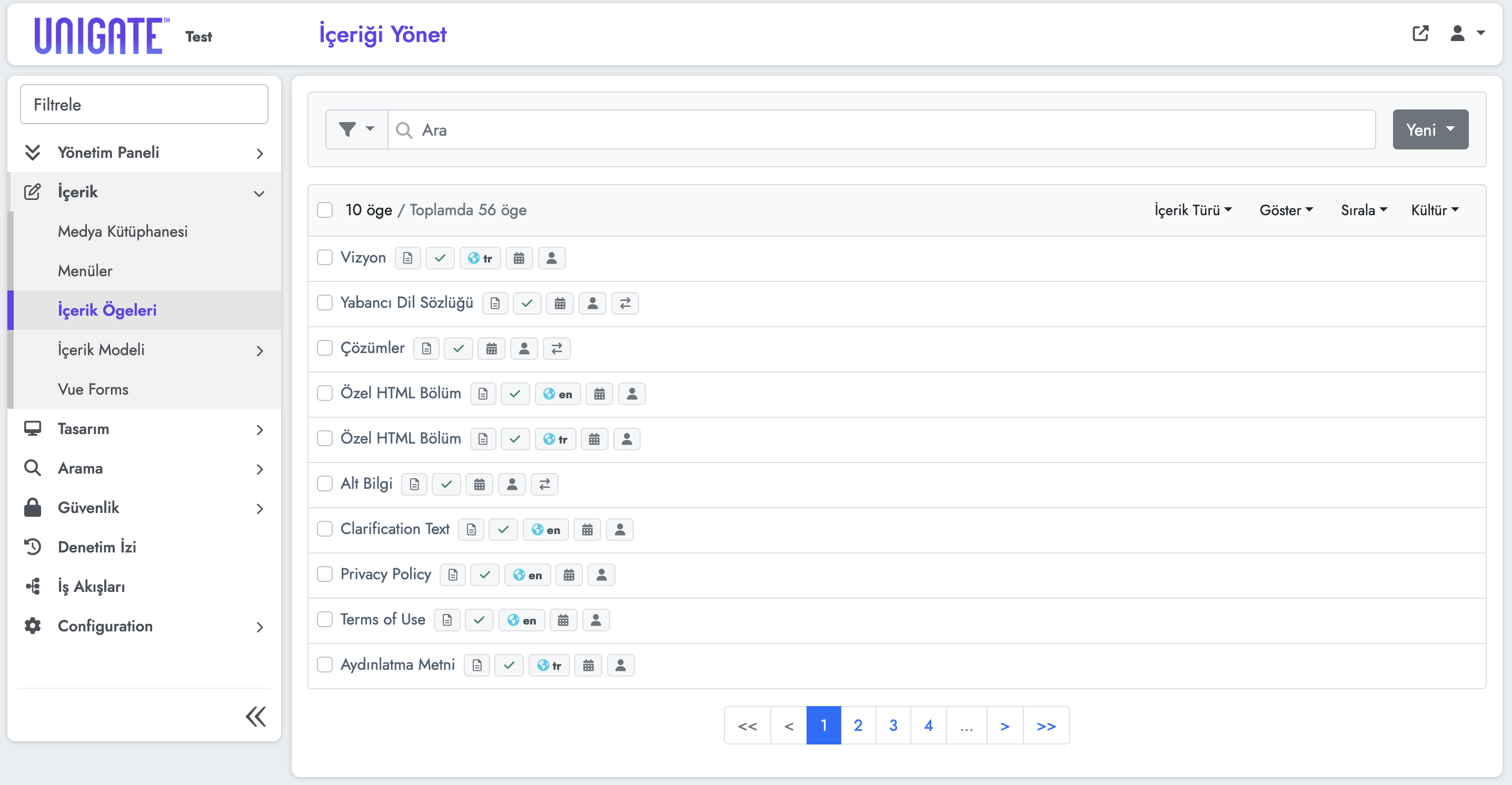
Task: Open İş Akışları in sidebar
Action: (x=144, y=586)
